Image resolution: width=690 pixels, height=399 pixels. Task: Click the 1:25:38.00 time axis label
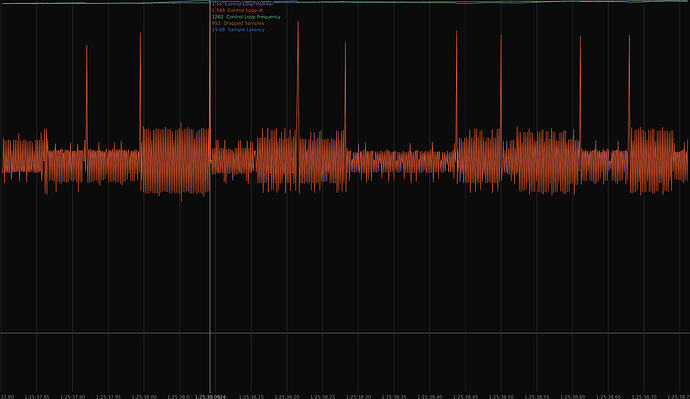click(144, 396)
